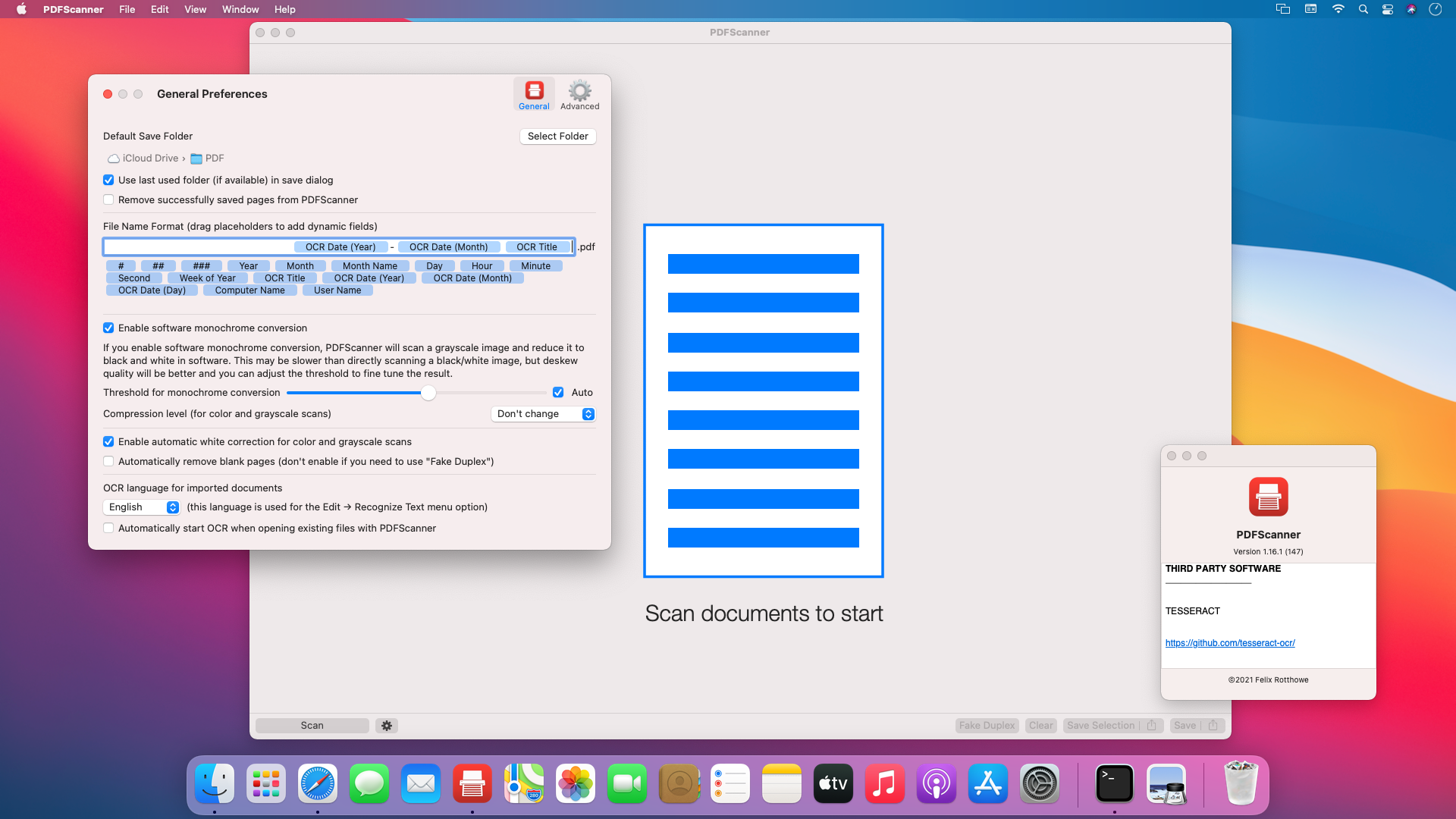Click the Save Selection button
This screenshot has width=1456, height=819.
click(x=1100, y=726)
